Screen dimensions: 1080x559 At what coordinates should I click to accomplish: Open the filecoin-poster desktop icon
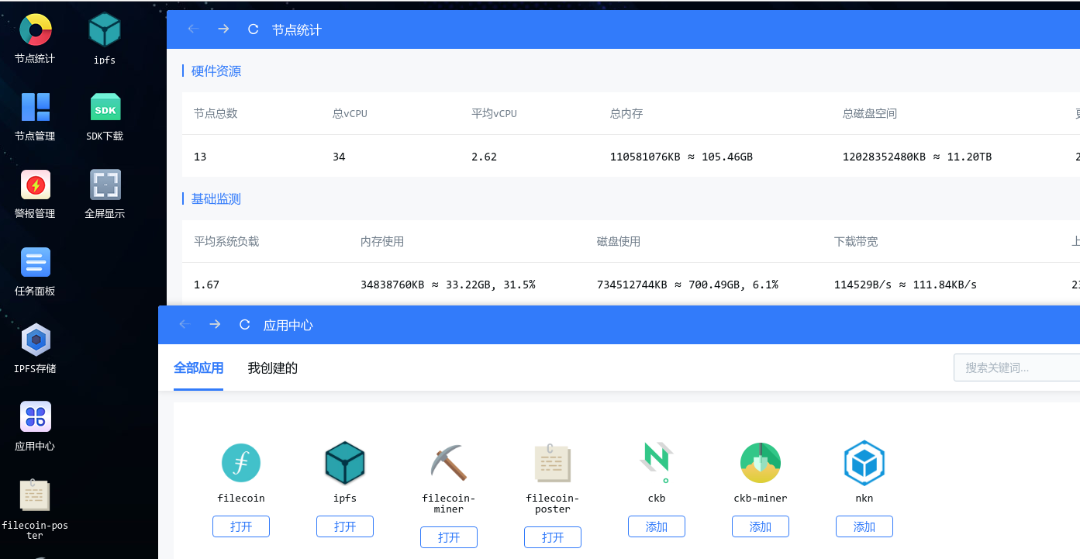(x=35, y=509)
